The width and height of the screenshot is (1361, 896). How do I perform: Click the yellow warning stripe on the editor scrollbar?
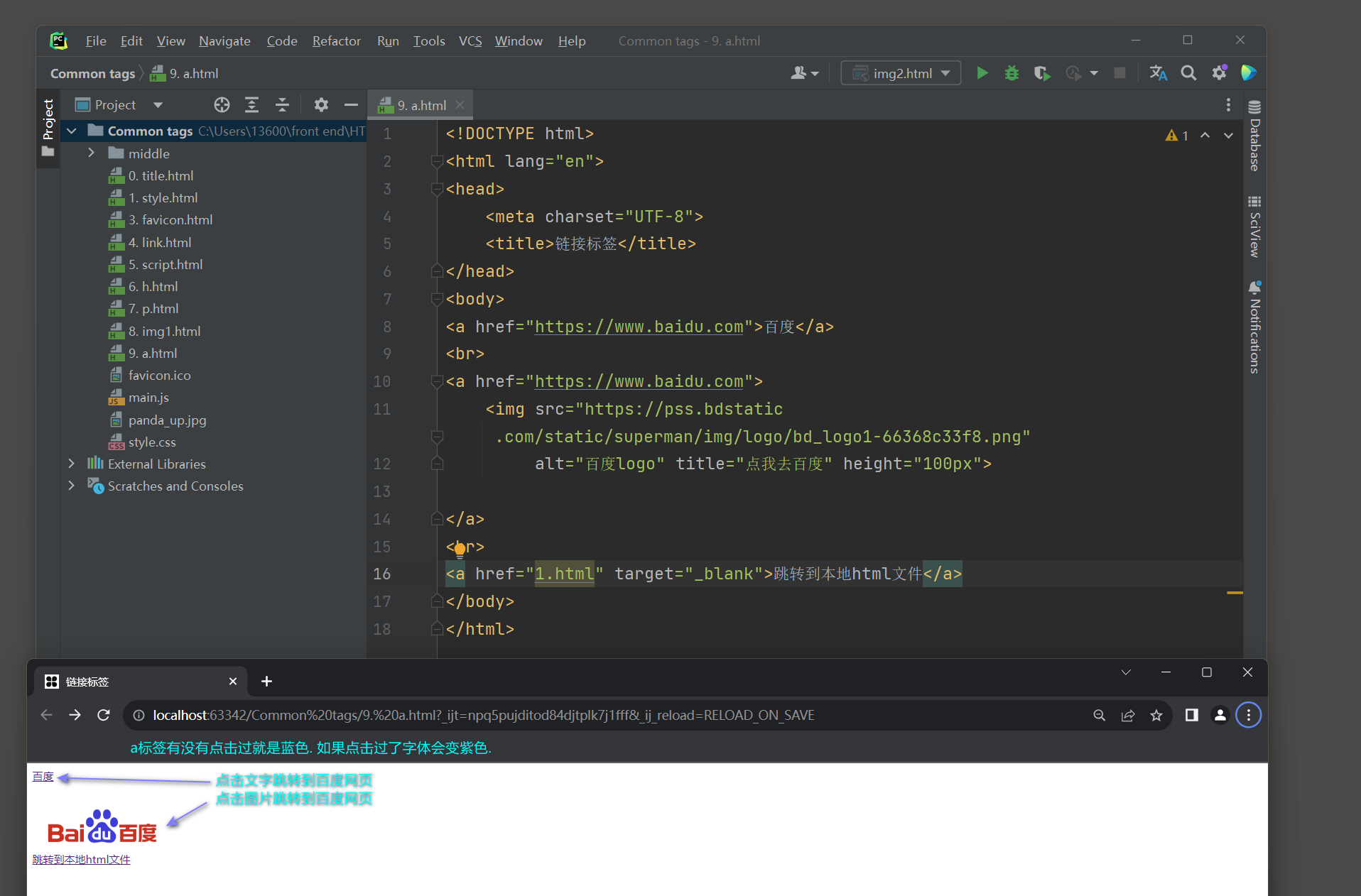(x=1235, y=593)
